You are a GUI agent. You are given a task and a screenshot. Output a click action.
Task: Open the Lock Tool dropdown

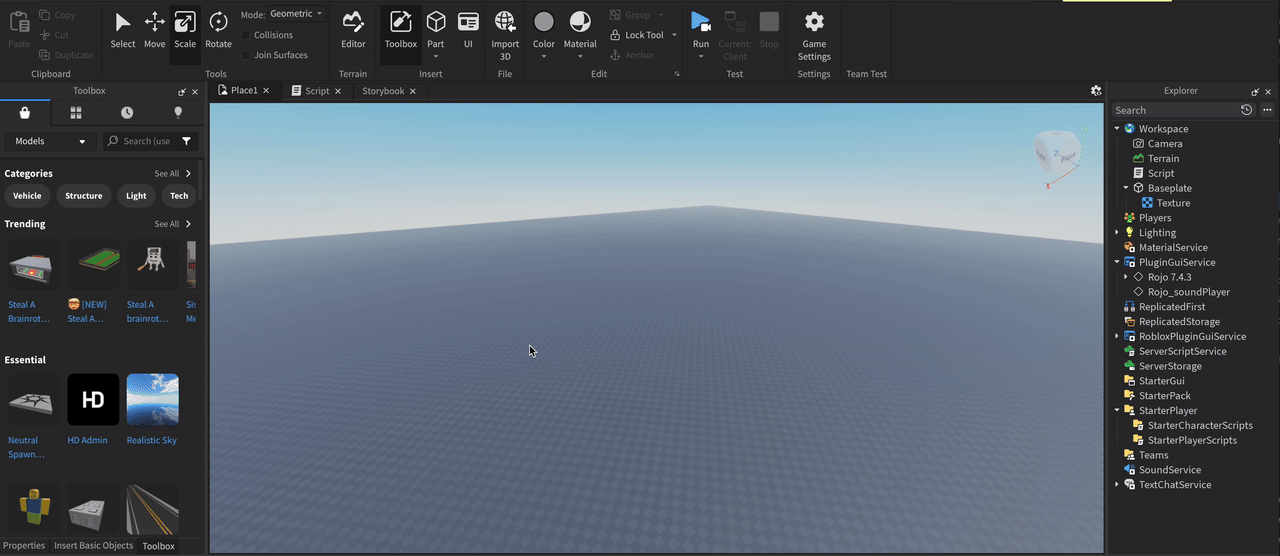(x=674, y=35)
